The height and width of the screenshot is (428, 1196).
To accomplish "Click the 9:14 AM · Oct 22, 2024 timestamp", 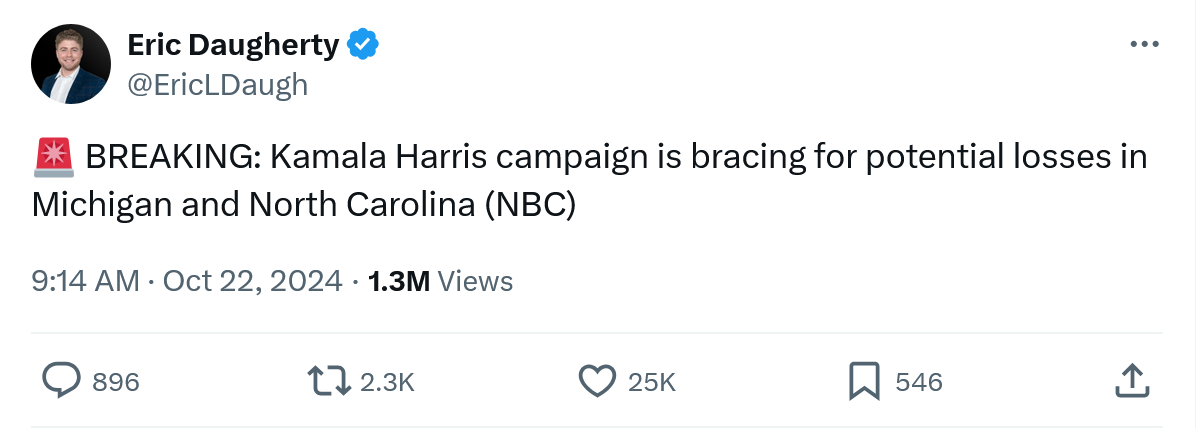I will [x=187, y=281].
